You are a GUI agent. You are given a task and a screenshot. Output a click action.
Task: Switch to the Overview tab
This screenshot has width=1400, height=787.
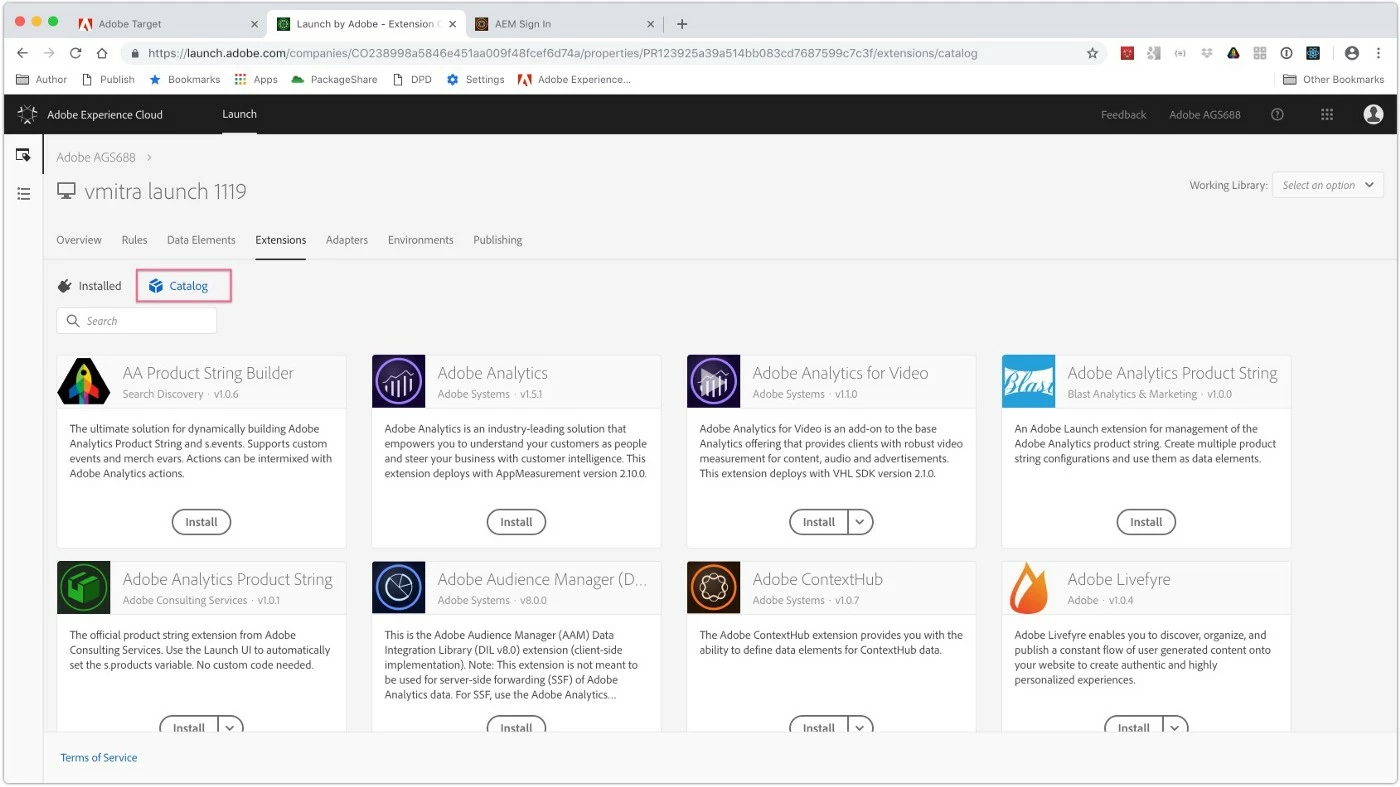[x=79, y=240]
